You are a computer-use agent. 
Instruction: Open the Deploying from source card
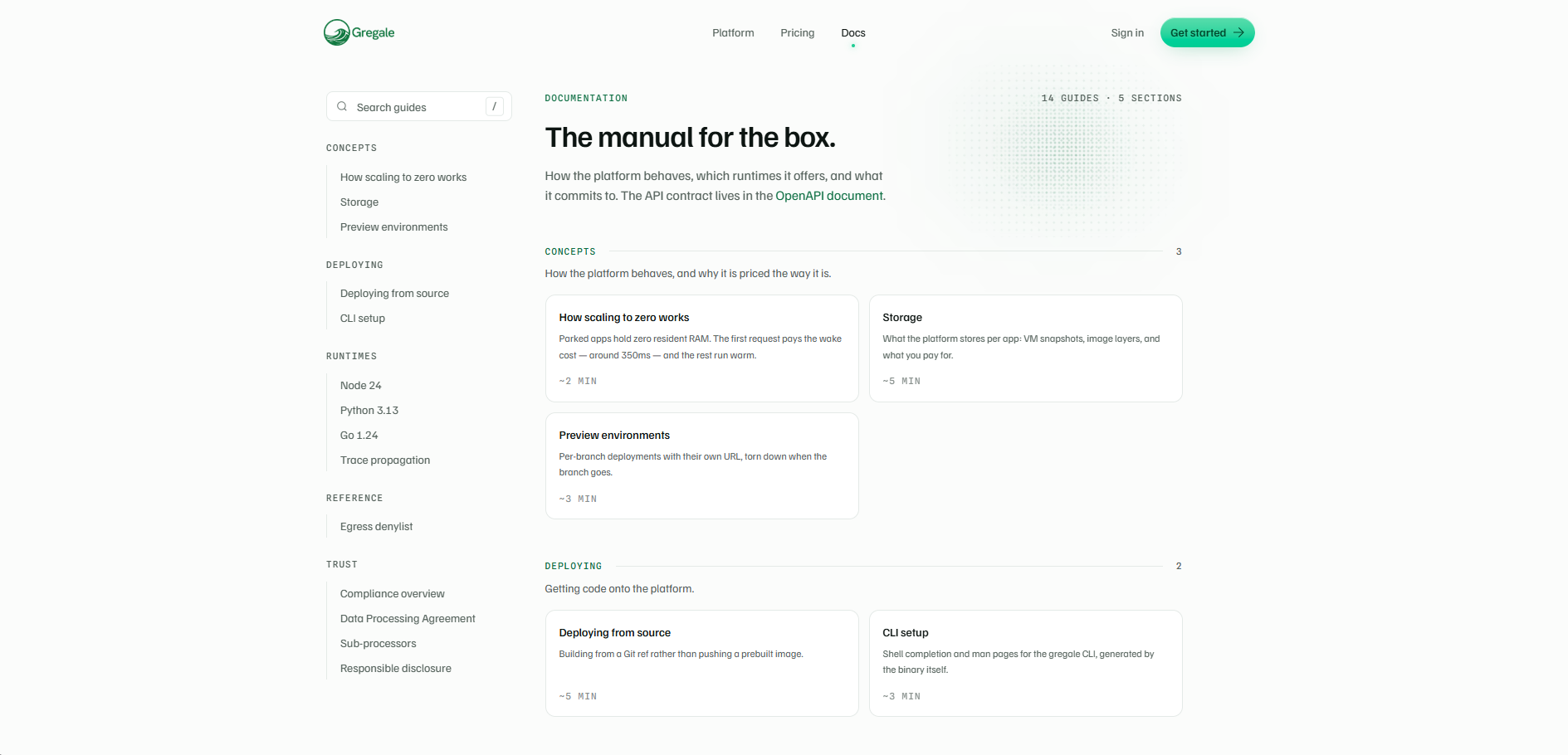pos(701,663)
